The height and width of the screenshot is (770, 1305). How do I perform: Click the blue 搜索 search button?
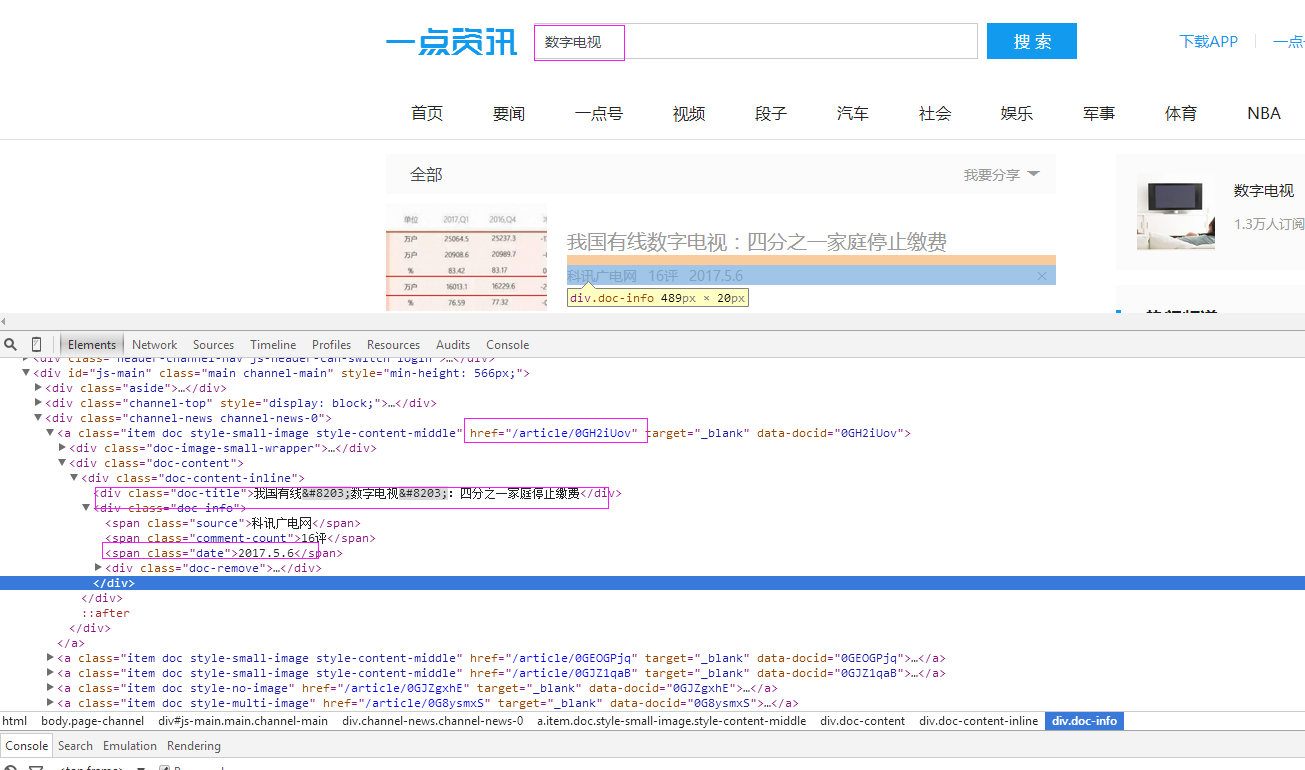[x=1032, y=41]
